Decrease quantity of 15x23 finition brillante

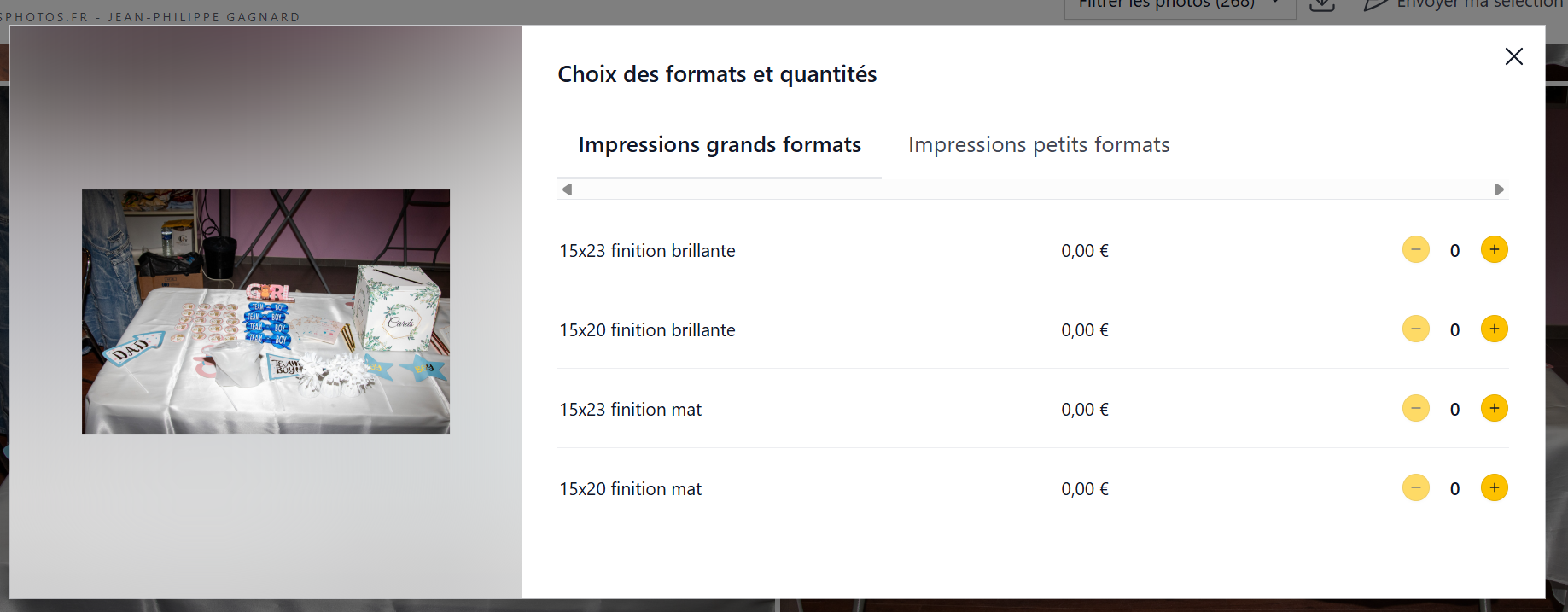point(1415,250)
